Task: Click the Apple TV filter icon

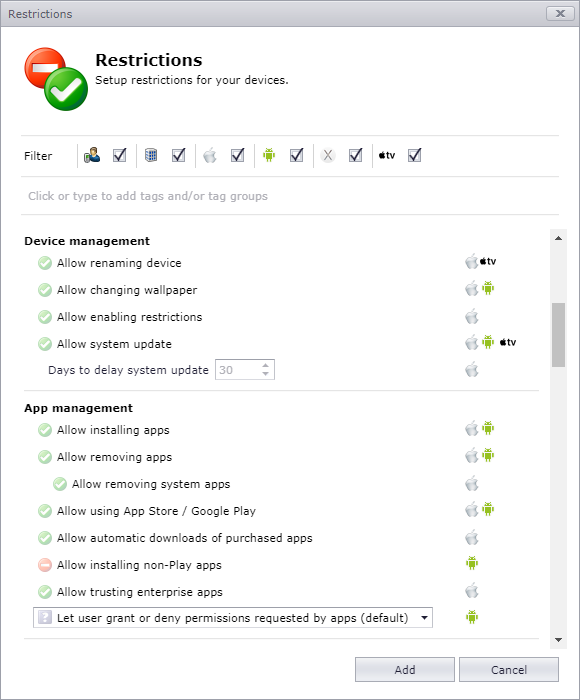Action: 387,155
